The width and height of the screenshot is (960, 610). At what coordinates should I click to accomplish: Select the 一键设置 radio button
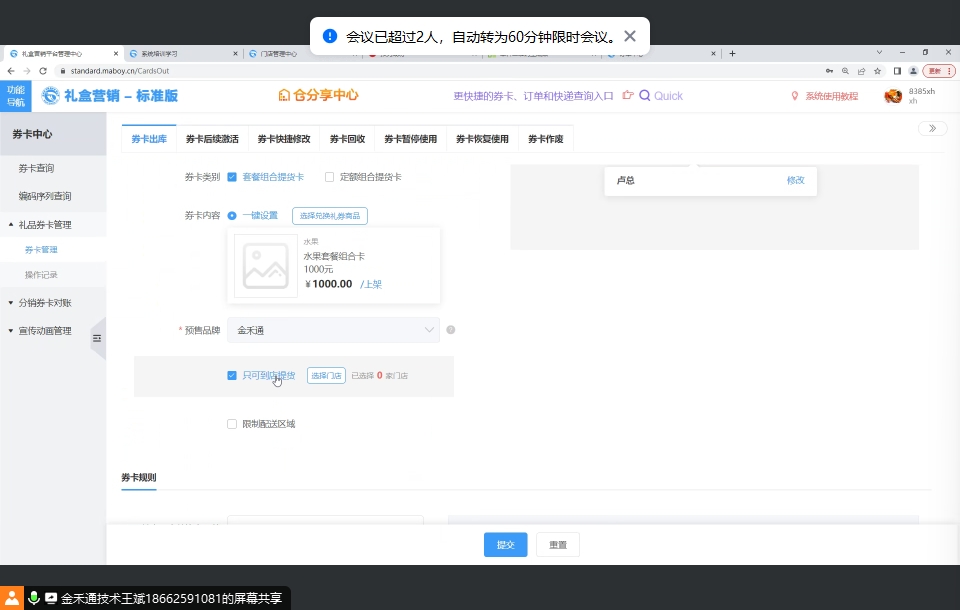[232, 215]
